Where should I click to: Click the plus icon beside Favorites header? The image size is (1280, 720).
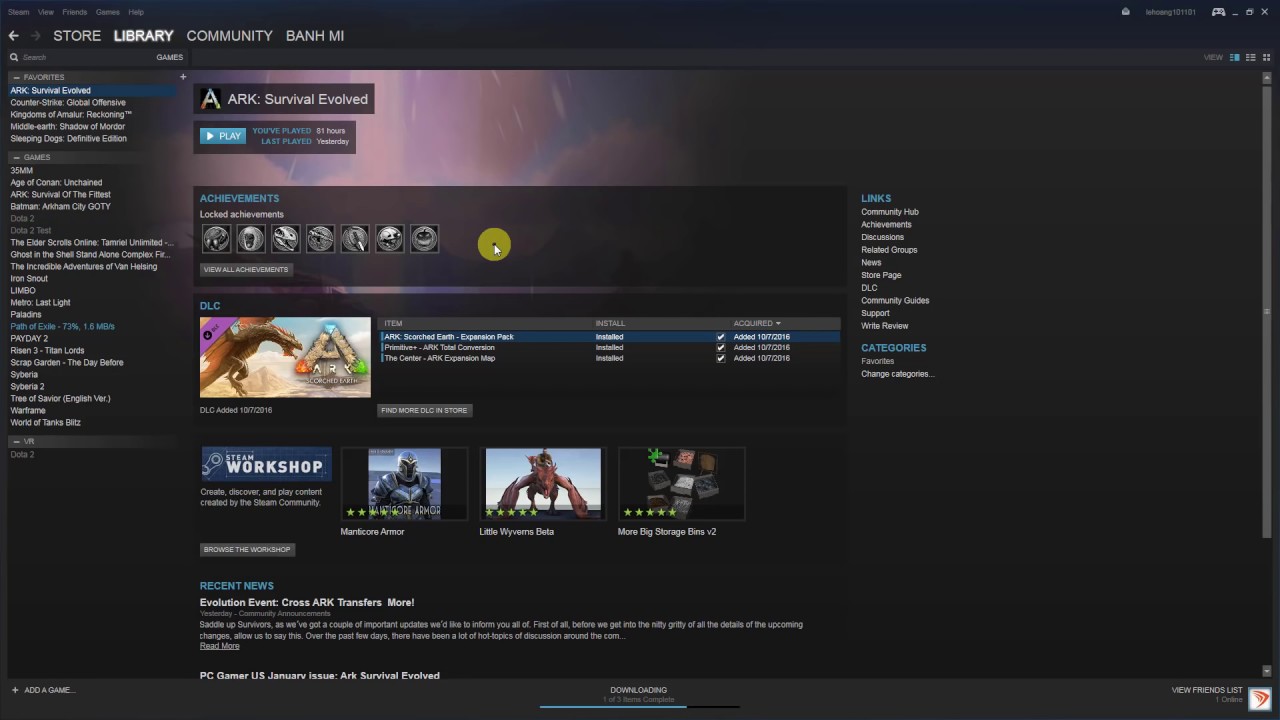click(x=183, y=77)
